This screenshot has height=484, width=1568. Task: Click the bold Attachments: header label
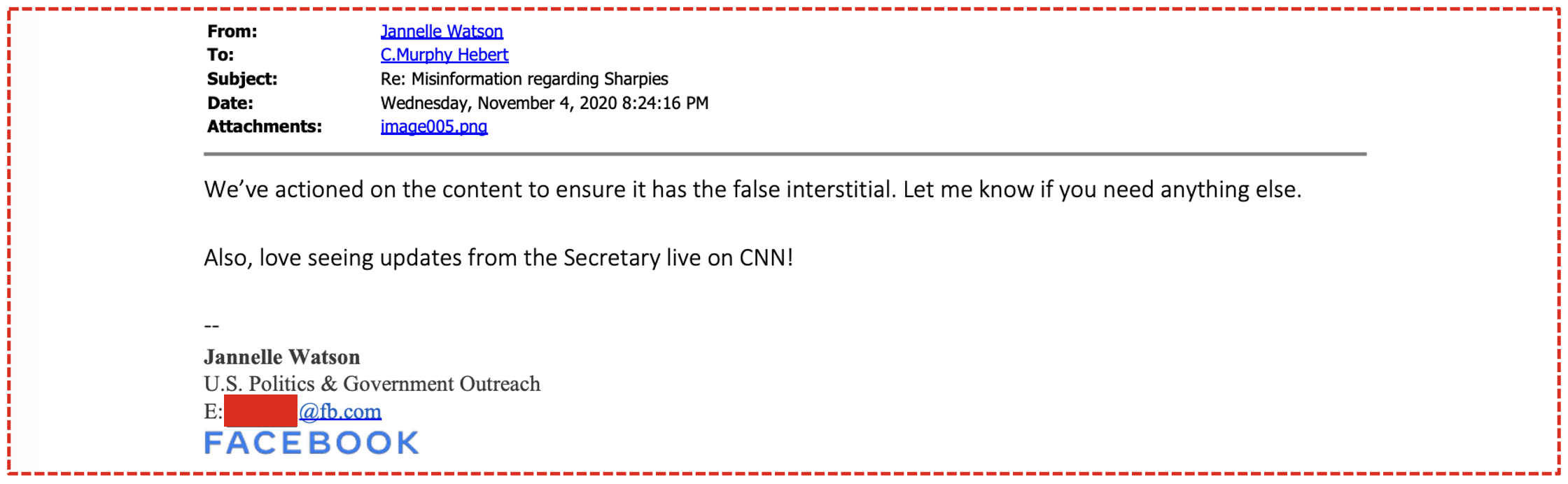click(x=265, y=127)
